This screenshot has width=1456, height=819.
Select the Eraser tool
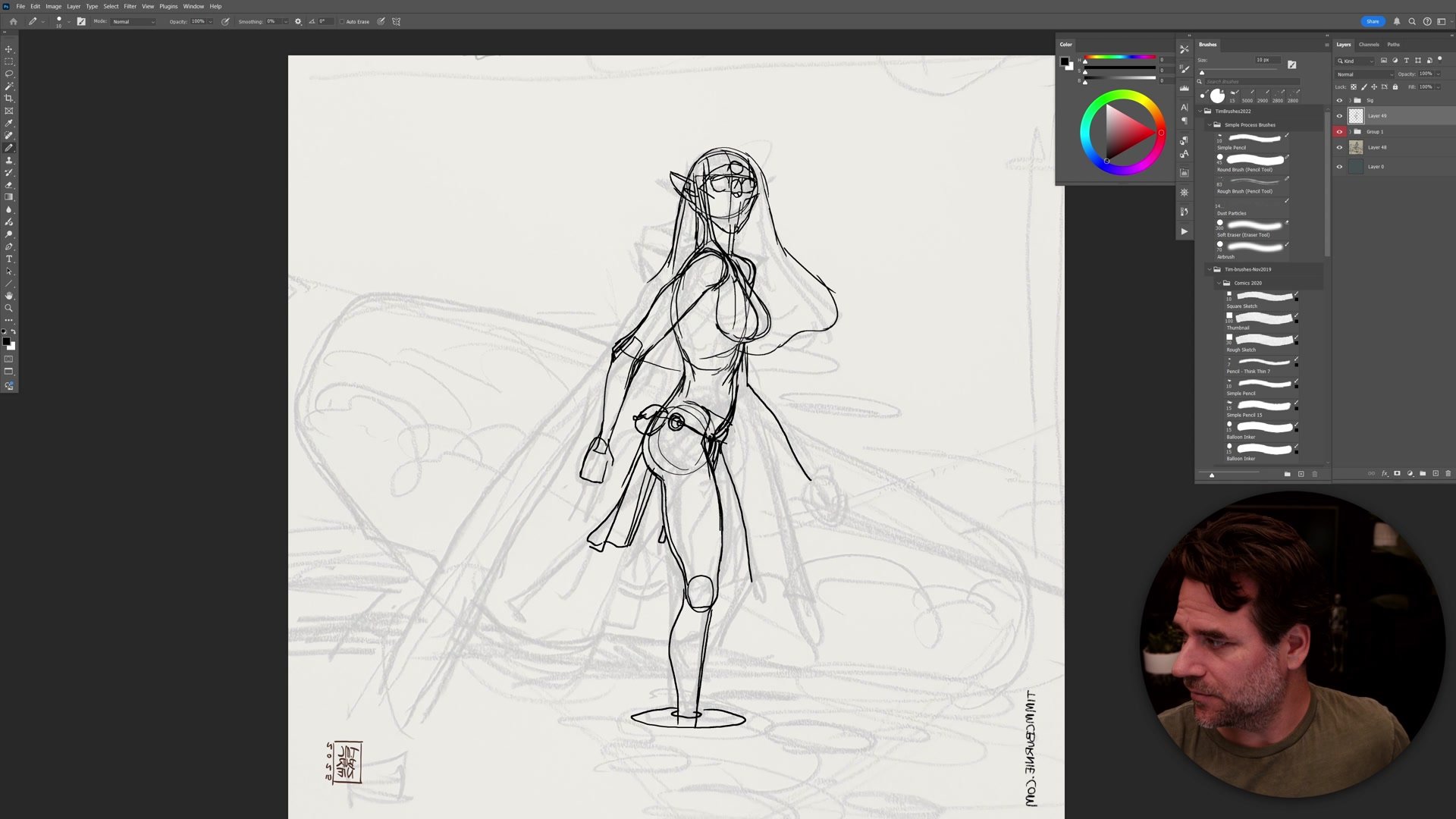(x=9, y=185)
